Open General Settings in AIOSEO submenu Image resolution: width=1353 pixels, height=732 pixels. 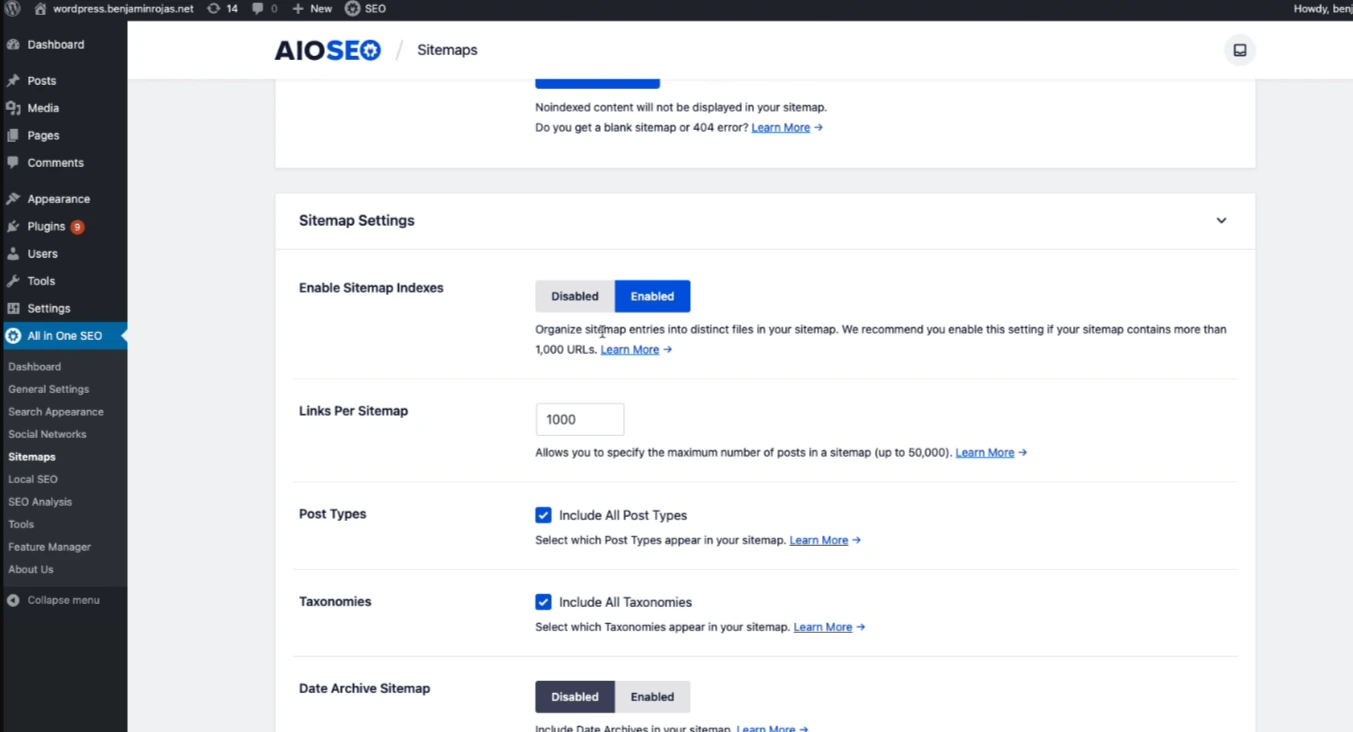[49, 389]
